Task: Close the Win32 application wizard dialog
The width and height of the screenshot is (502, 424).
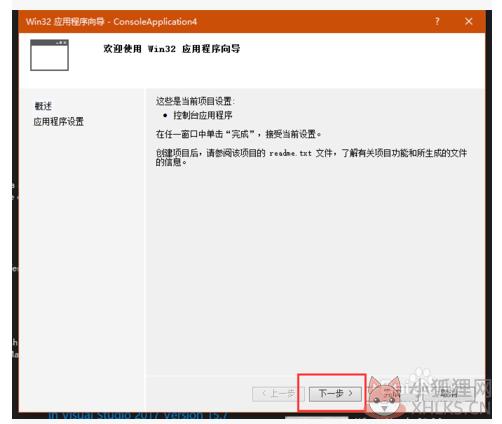Action: [x=468, y=22]
